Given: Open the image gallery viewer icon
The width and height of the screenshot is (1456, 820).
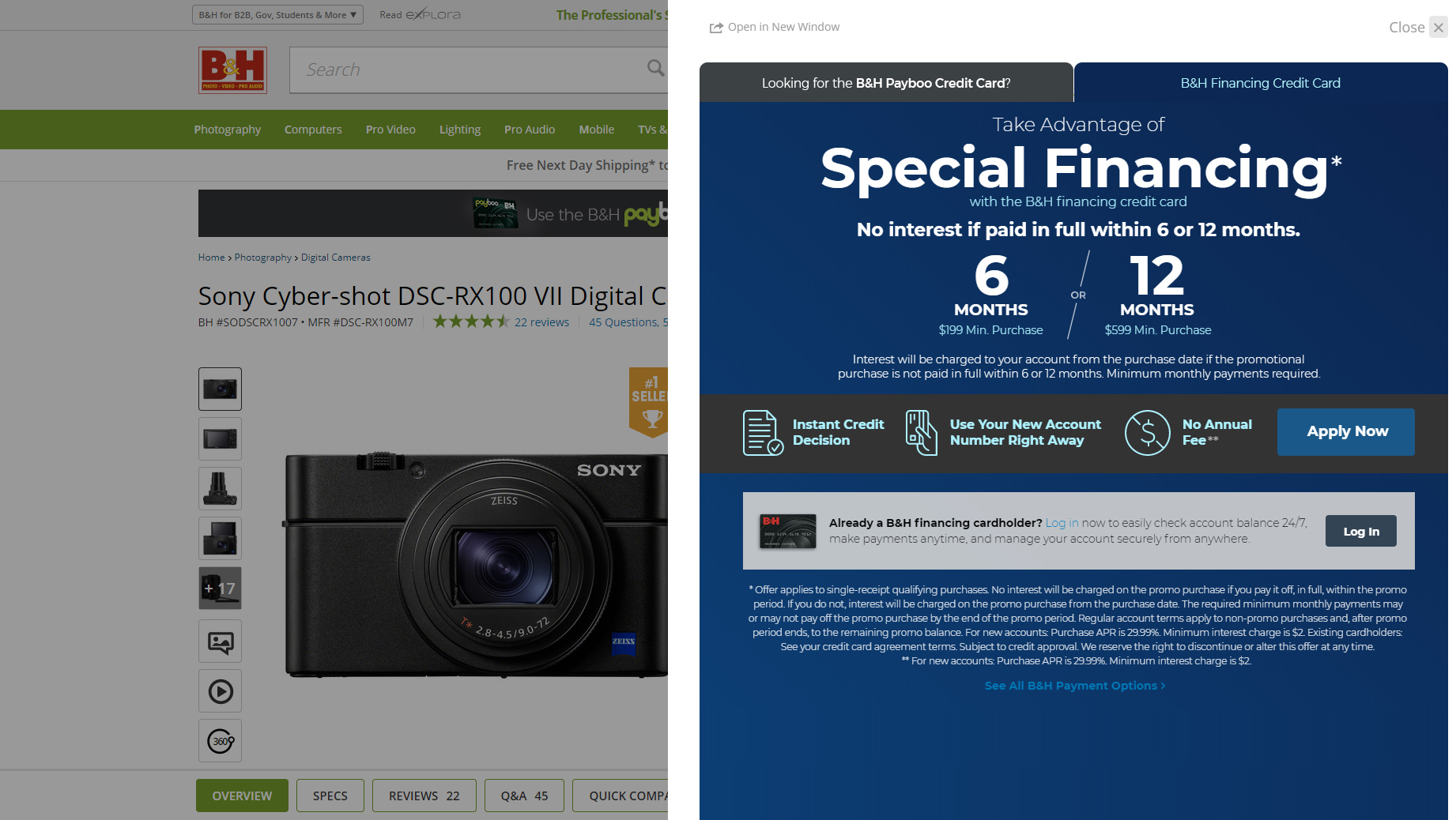Looking at the screenshot, I should [x=220, y=641].
